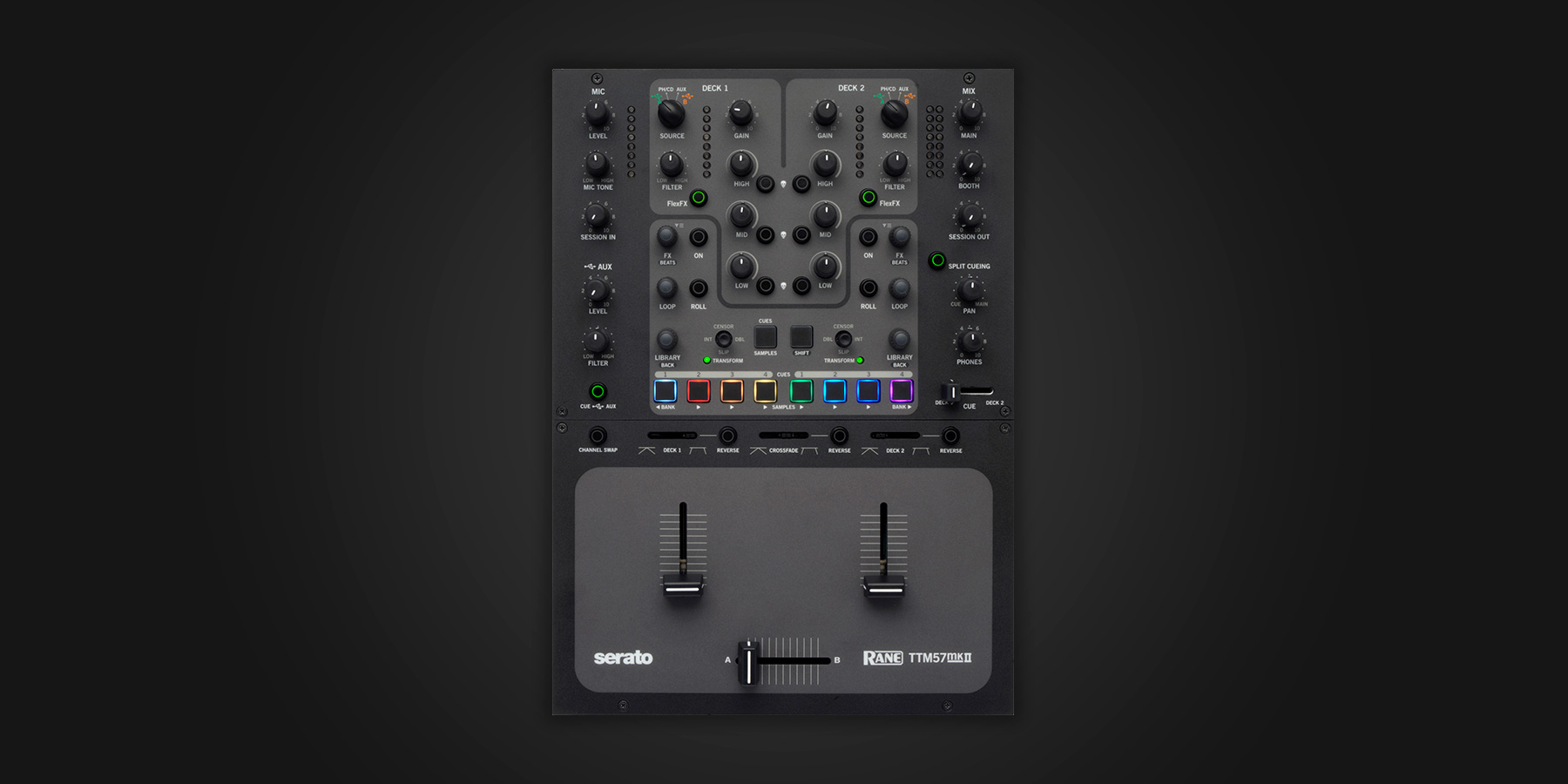The width and height of the screenshot is (1568, 784).
Task: Trigger the Deck 1 ROLL button
Action: [x=699, y=287]
